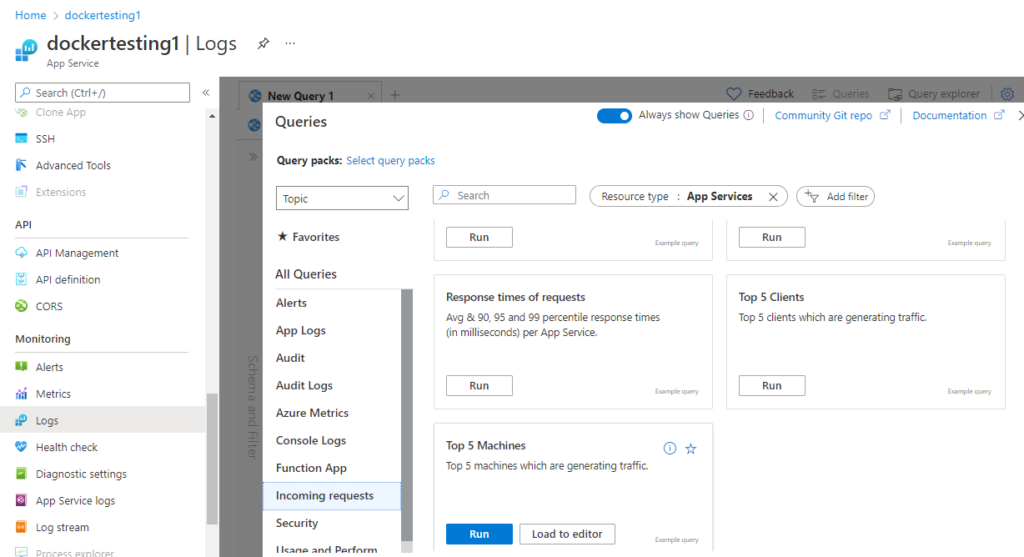Select the New Query 1 tab
Screen dimensions: 1024x557
[300, 96]
